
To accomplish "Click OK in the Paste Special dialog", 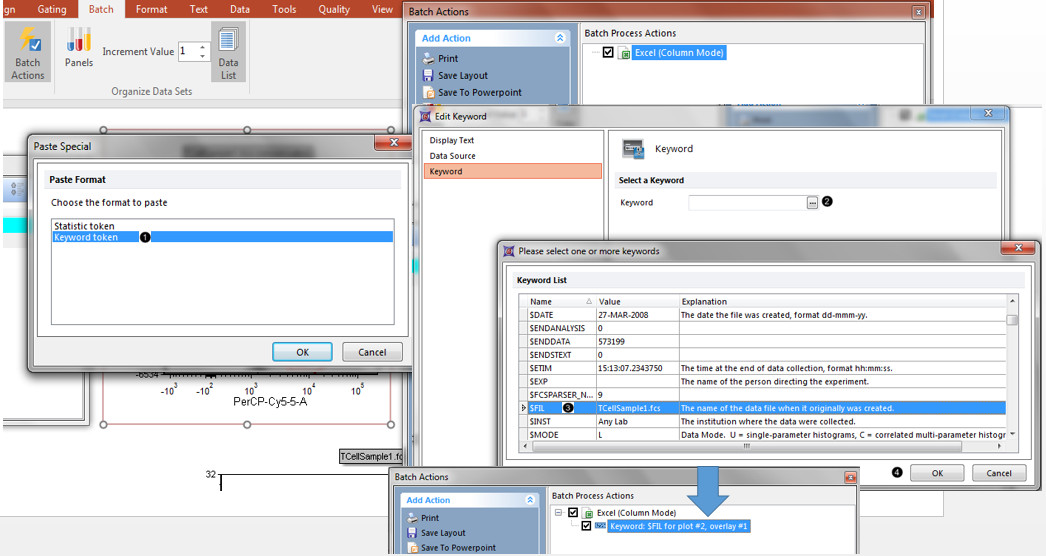I will pyautogui.click(x=302, y=352).
